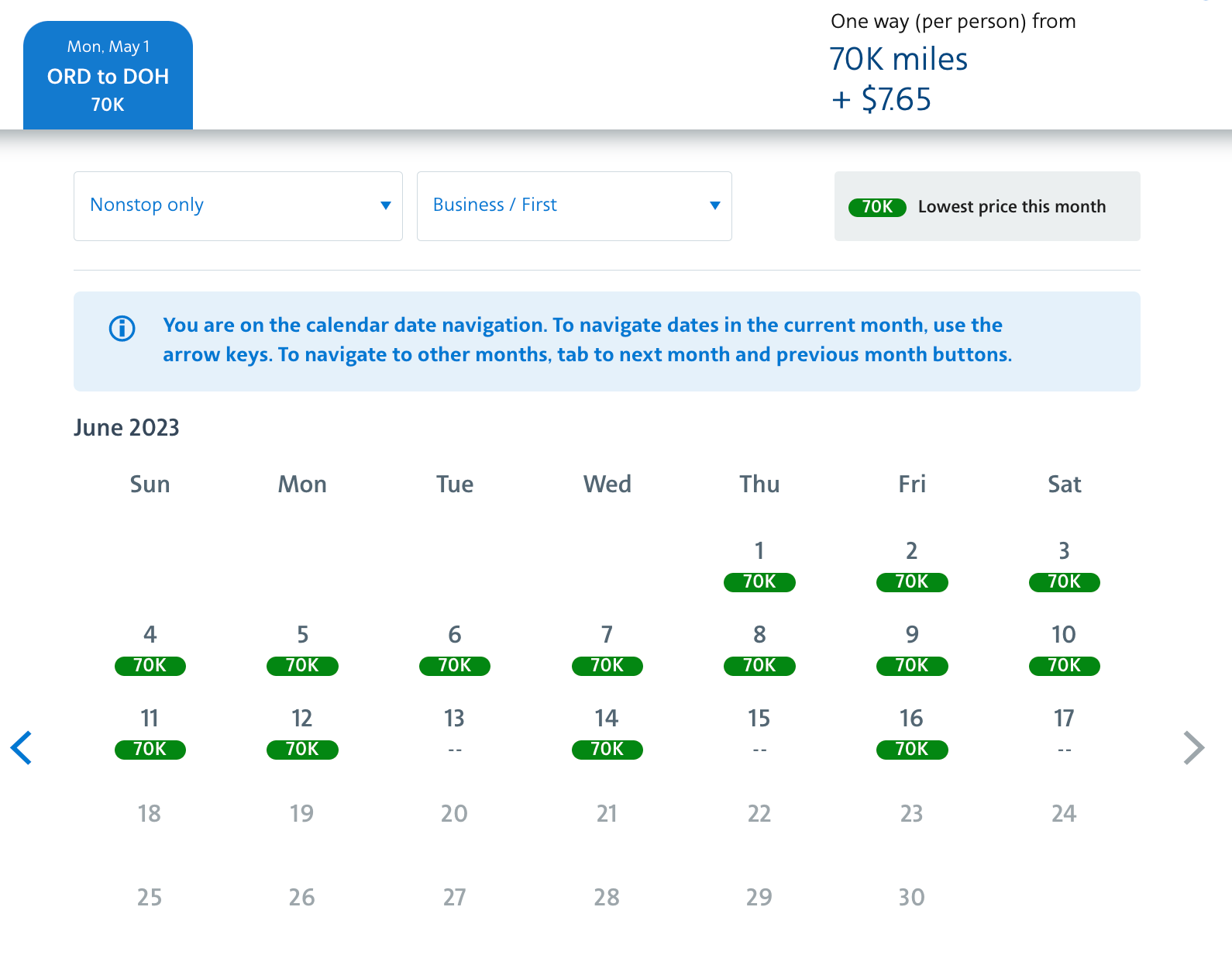Select June 2 with 70K fare
Screen dimensions: 1232x969
point(912,566)
